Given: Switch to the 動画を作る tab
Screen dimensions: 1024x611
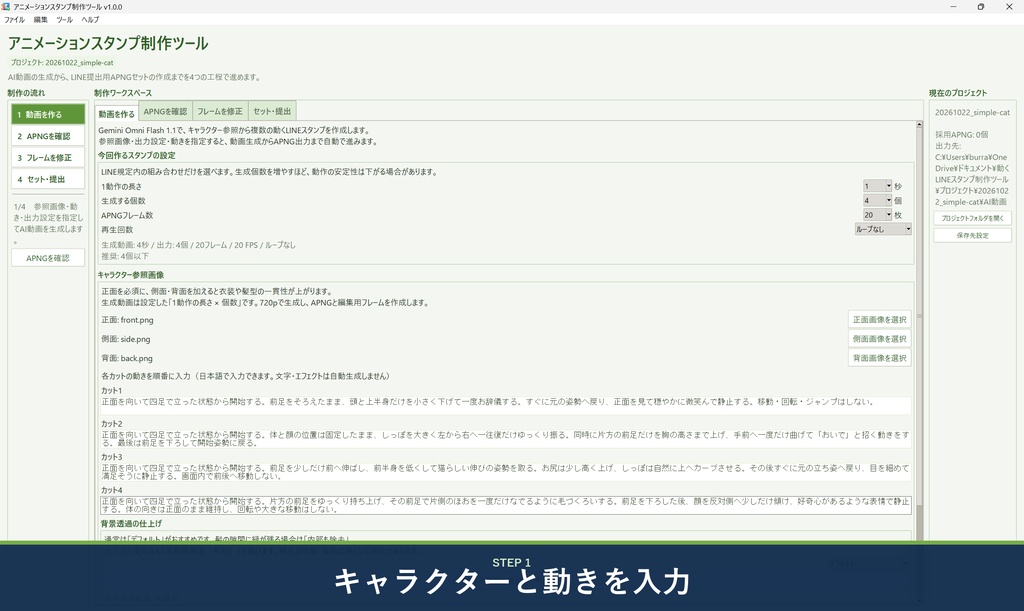Looking at the screenshot, I should (116, 114).
